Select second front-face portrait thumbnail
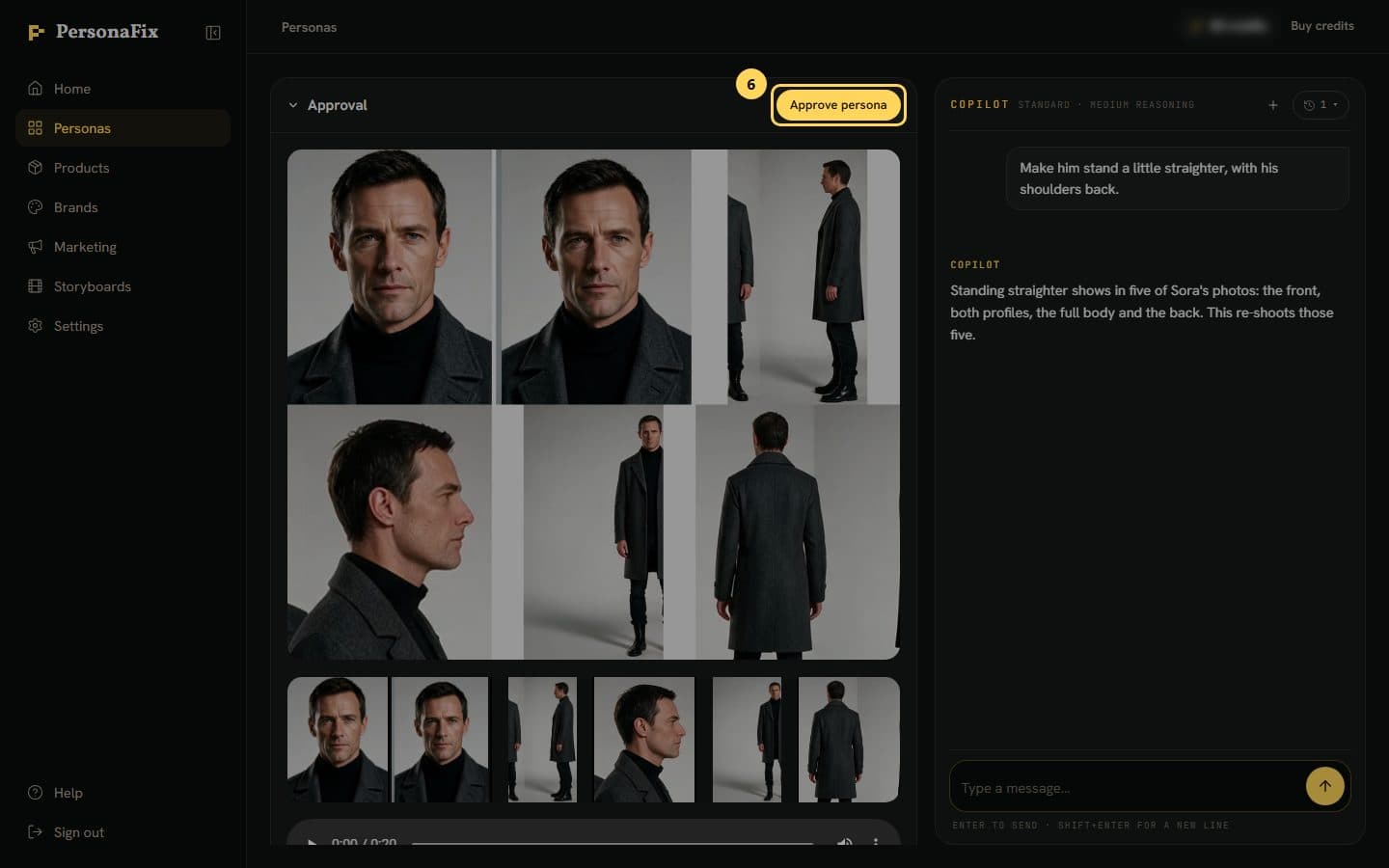The width and height of the screenshot is (1389, 868). [441, 740]
